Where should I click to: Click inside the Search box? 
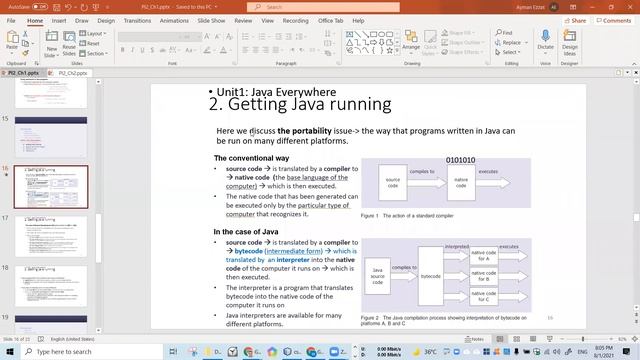point(323,7)
